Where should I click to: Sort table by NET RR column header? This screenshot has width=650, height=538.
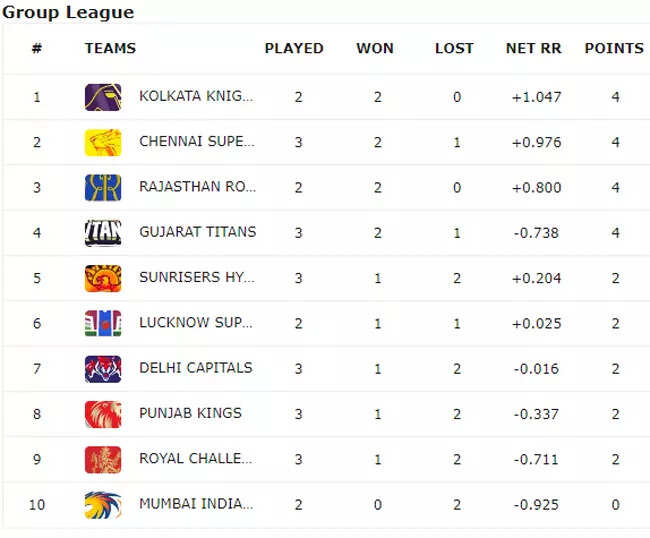click(534, 48)
